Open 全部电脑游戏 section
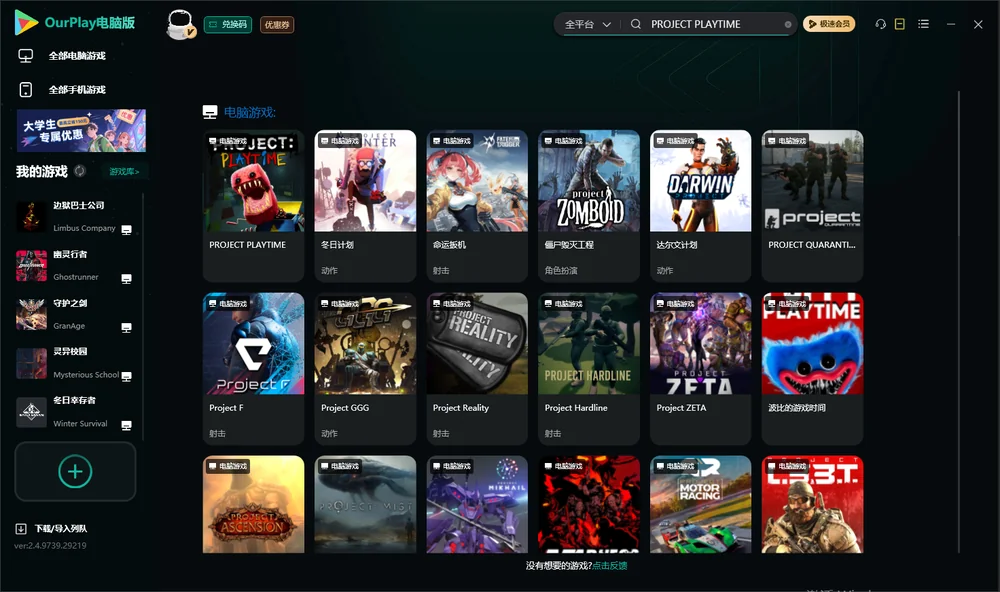 coord(77,56)
